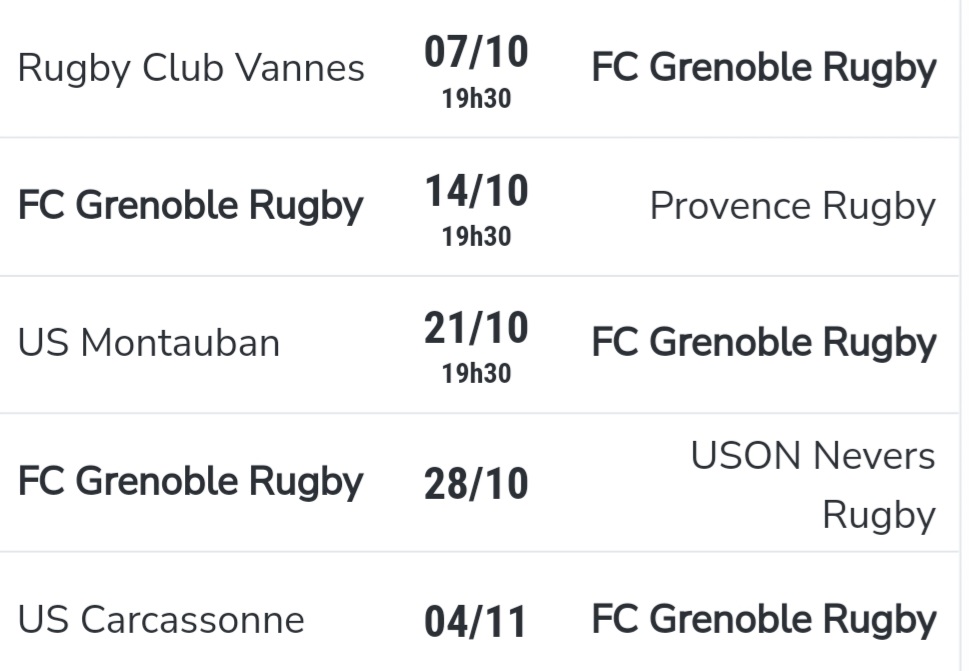Open the US Carcassonne team link
Screen dimensions: 969x671
(x=161, y=620)
